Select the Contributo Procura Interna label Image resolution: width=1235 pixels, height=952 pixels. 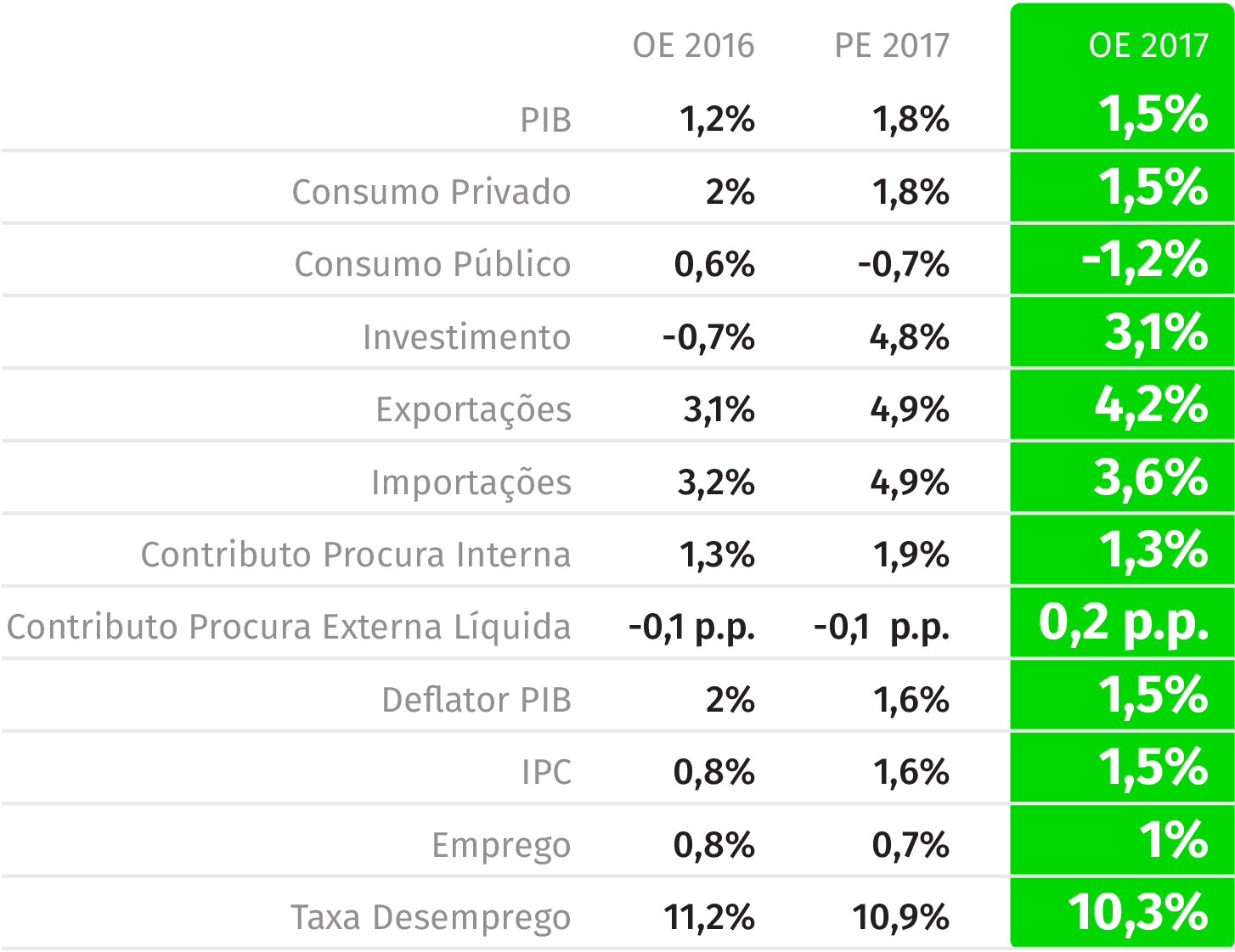(356, 555)
